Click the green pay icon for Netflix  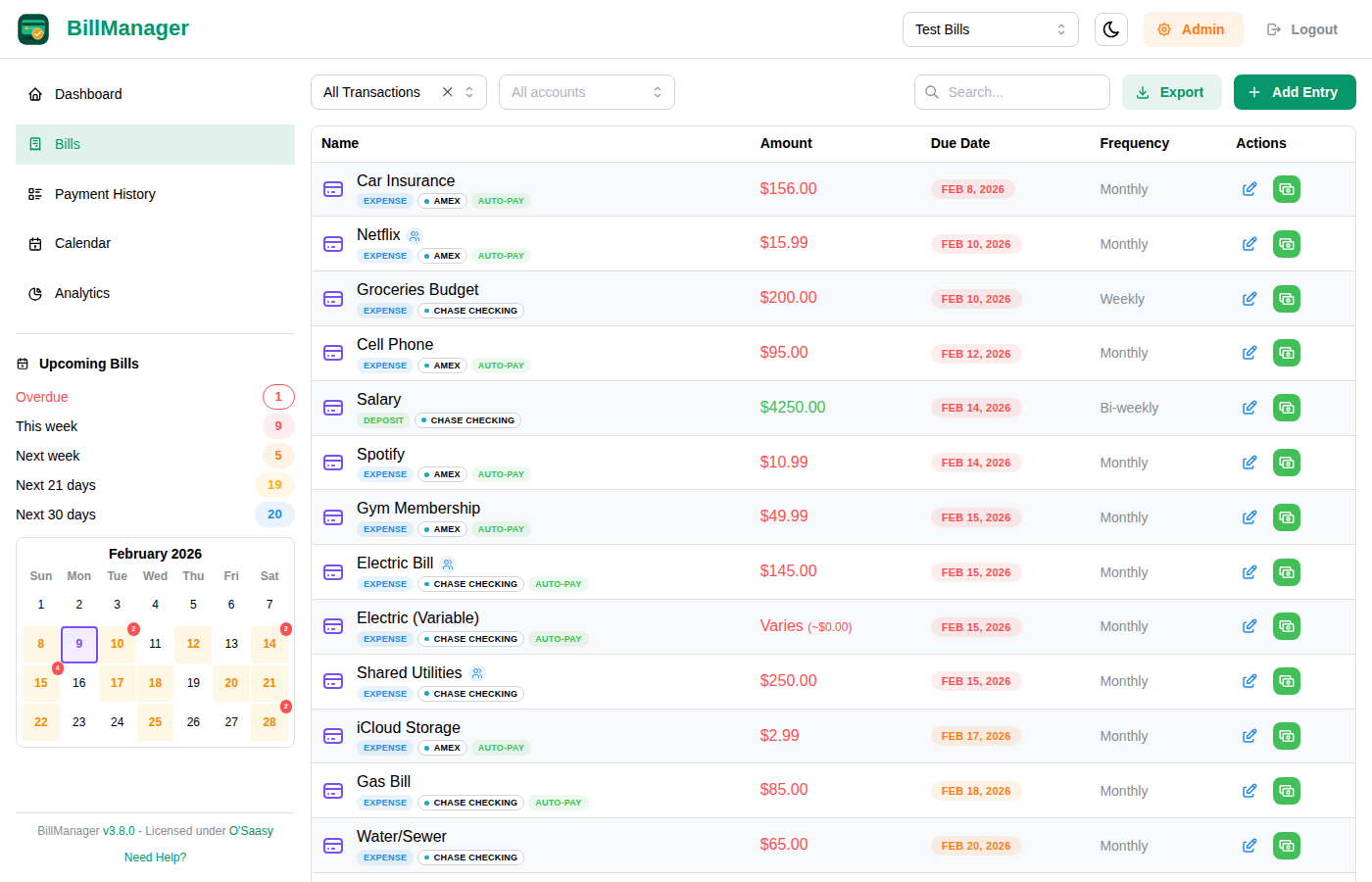1286,244
